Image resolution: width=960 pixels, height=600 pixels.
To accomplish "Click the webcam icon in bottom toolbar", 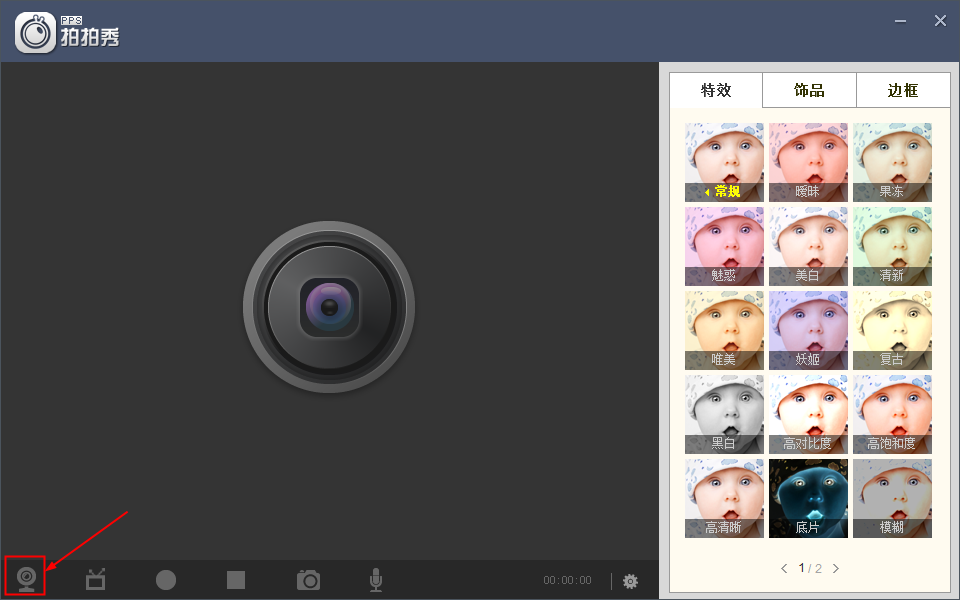I will (x=26, y=579).
